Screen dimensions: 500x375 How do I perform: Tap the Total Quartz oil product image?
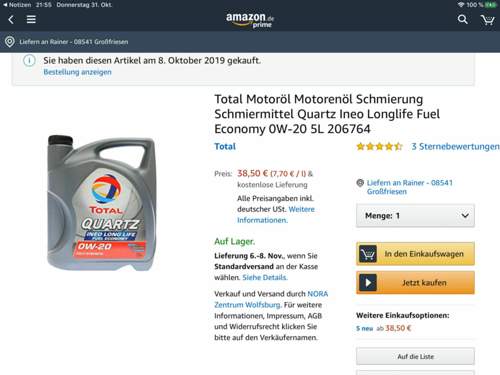(102, 202)
